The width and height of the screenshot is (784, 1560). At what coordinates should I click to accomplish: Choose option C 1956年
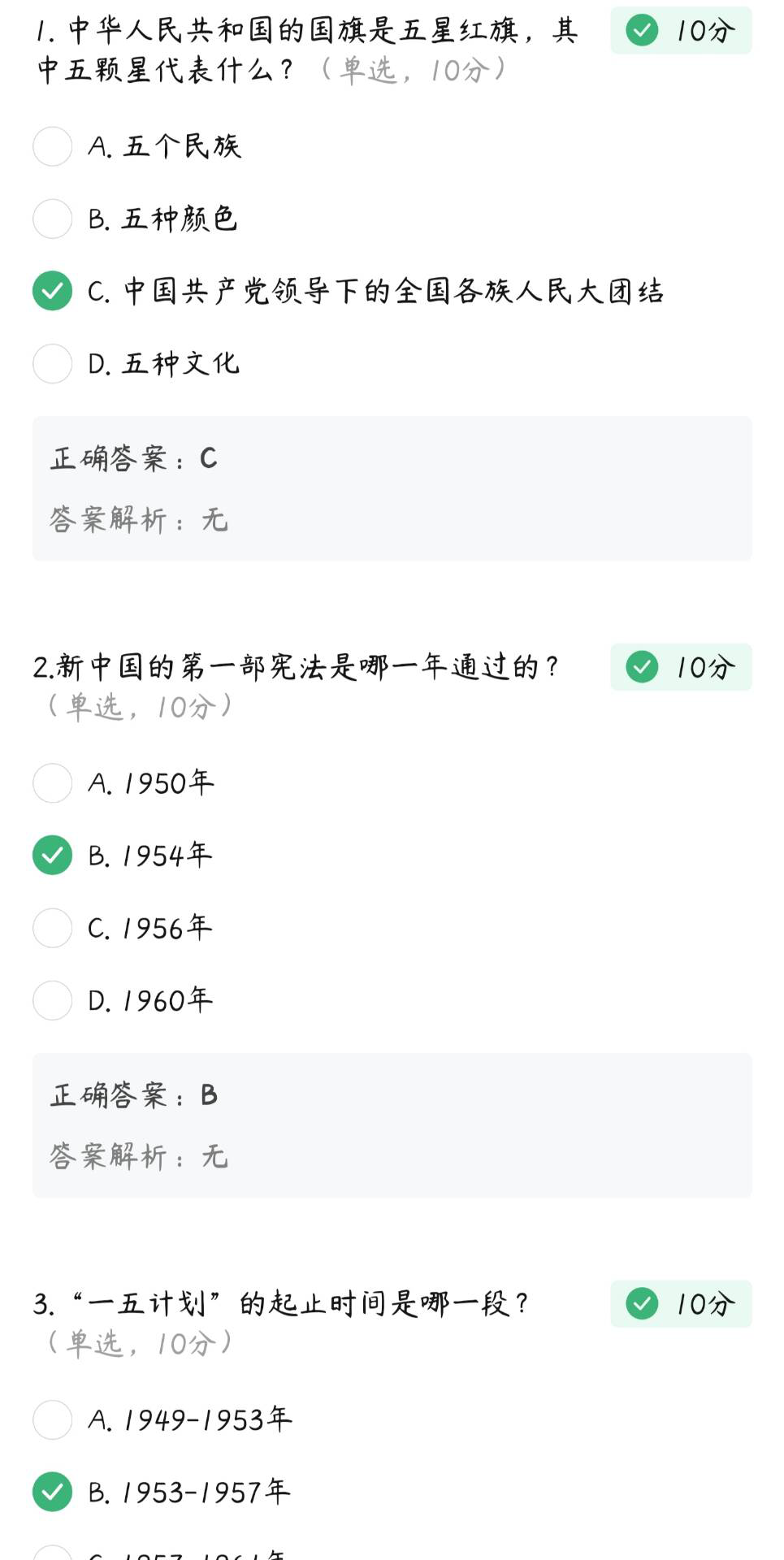[x=53, y=928]
